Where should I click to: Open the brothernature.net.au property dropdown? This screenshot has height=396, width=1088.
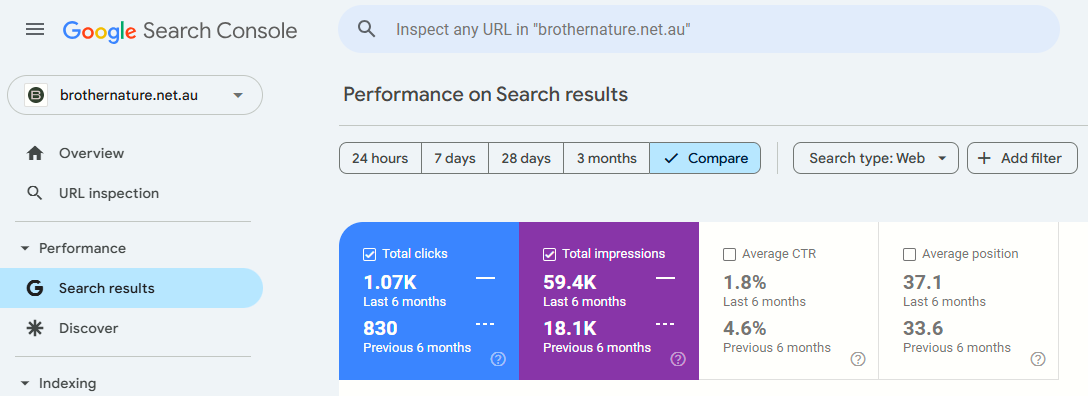pos(135,95)
